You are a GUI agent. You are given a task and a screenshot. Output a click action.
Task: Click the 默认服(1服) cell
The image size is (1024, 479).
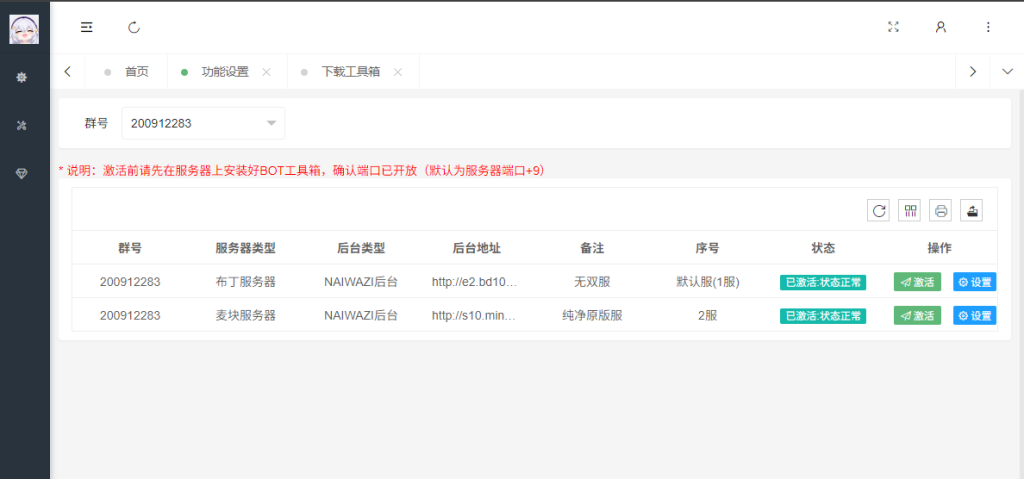point(707,282)
